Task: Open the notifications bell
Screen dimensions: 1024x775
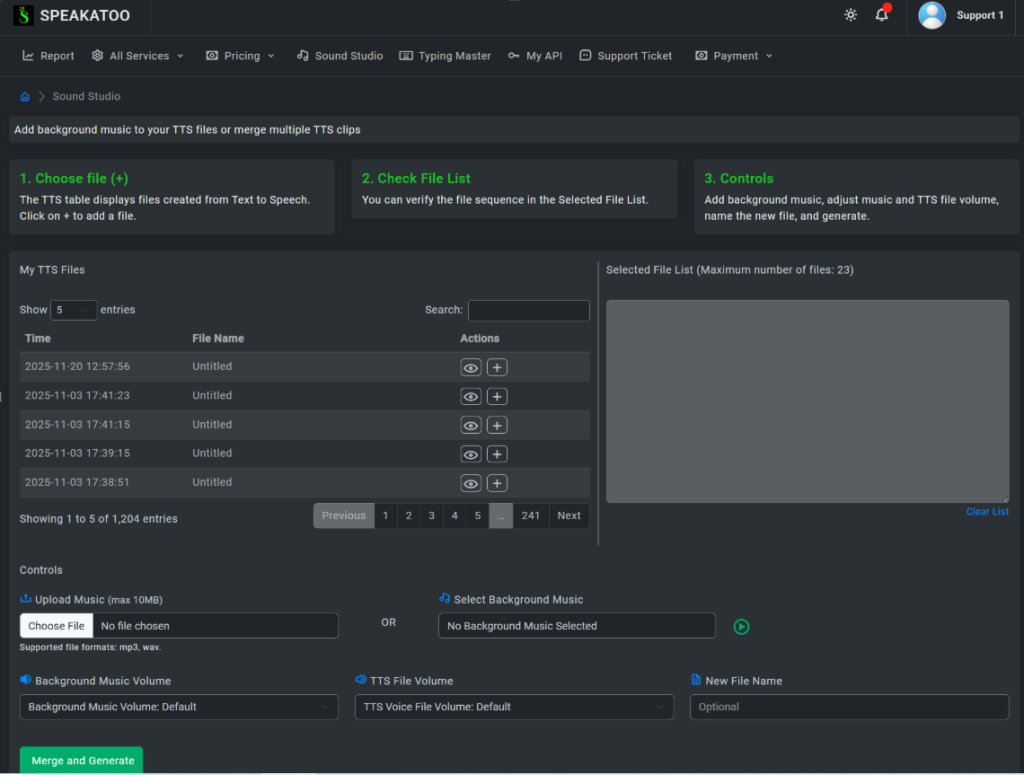Action: click(881, 15)
